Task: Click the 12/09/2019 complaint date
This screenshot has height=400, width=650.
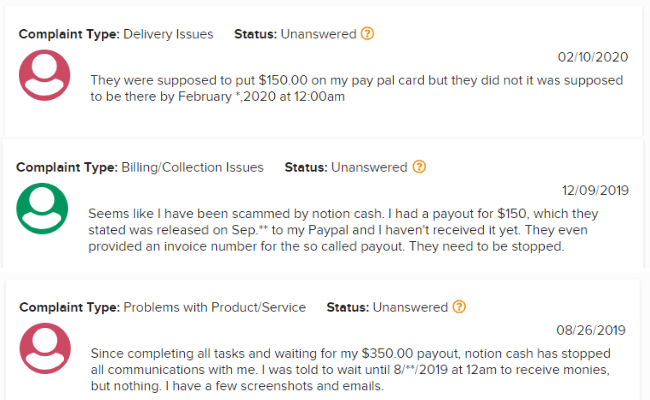Action: point(595,190)
